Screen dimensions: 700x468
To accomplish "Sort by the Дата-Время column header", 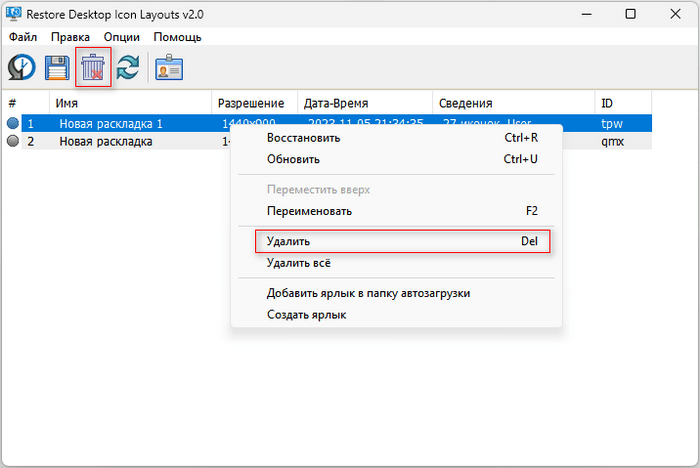I will 365,103.
